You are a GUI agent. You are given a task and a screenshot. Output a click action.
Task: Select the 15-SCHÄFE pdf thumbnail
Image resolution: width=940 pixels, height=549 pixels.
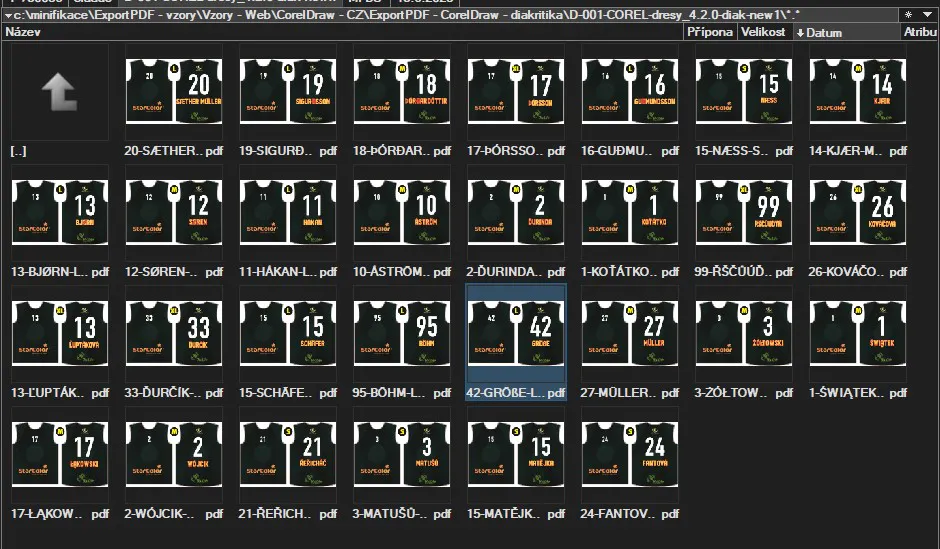tap(288, 334)
